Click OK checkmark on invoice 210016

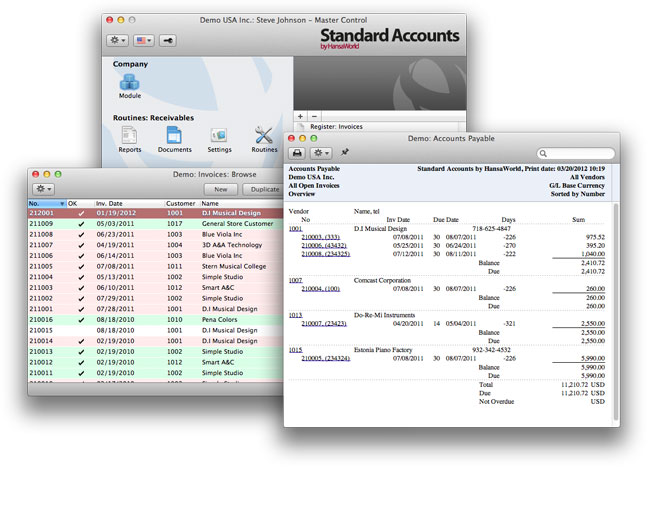(81, 320)
